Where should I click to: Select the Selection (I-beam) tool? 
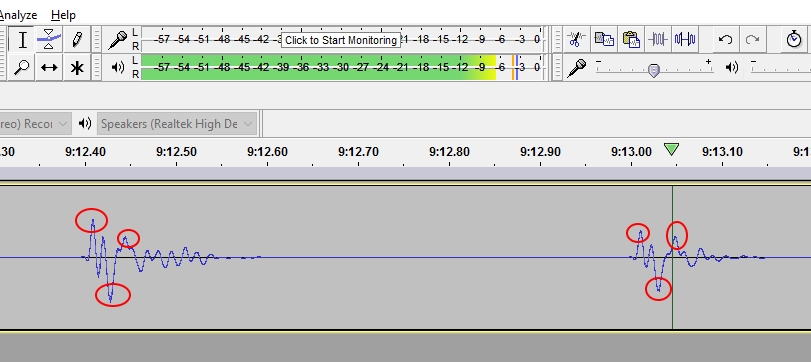pos(22,39)
